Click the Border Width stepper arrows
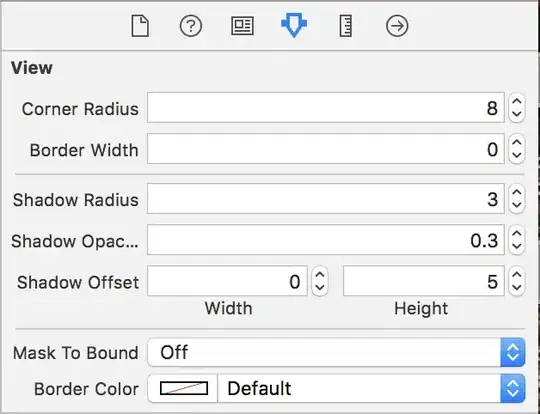This screenshot has width=540, height=414. pyautogui.click(x=516, y=149)
